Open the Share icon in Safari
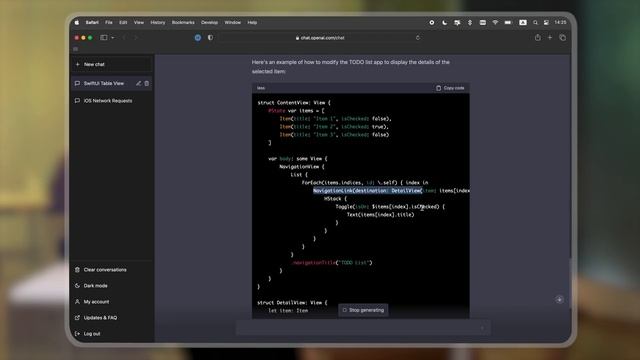 (538, 38)
